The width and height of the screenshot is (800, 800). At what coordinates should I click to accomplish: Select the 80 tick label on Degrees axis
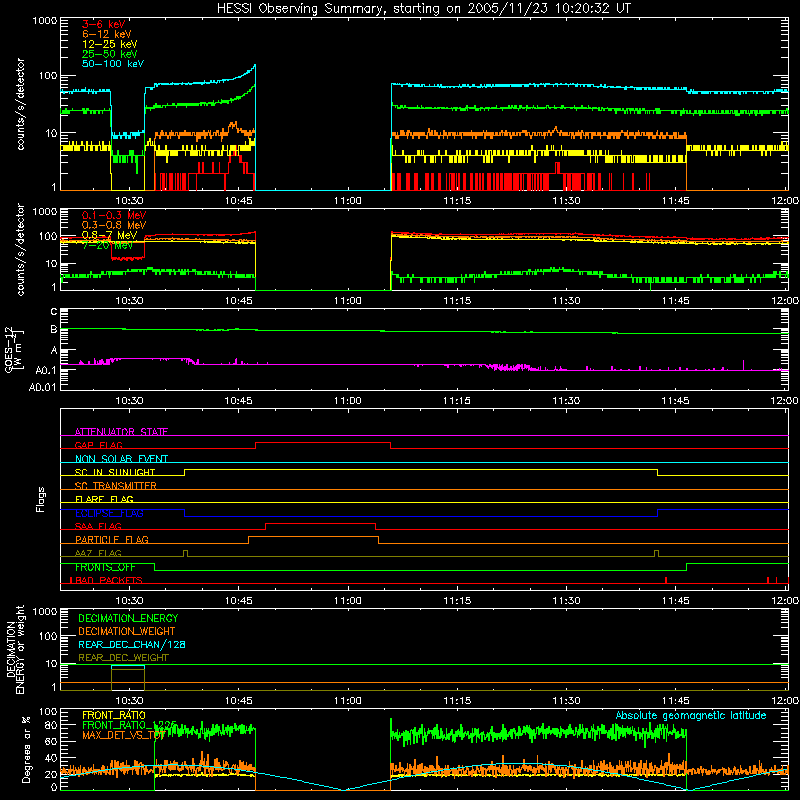(x=51, y=725)
